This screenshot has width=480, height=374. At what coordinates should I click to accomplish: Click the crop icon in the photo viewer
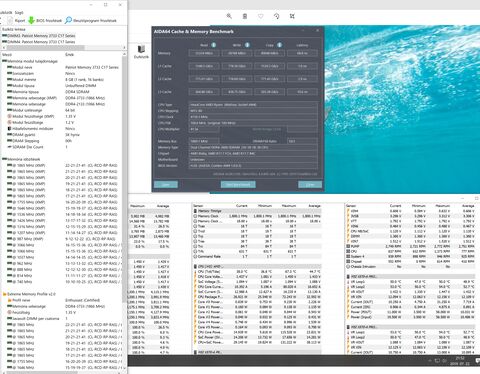pyautogui.click(x=292, y=16)
